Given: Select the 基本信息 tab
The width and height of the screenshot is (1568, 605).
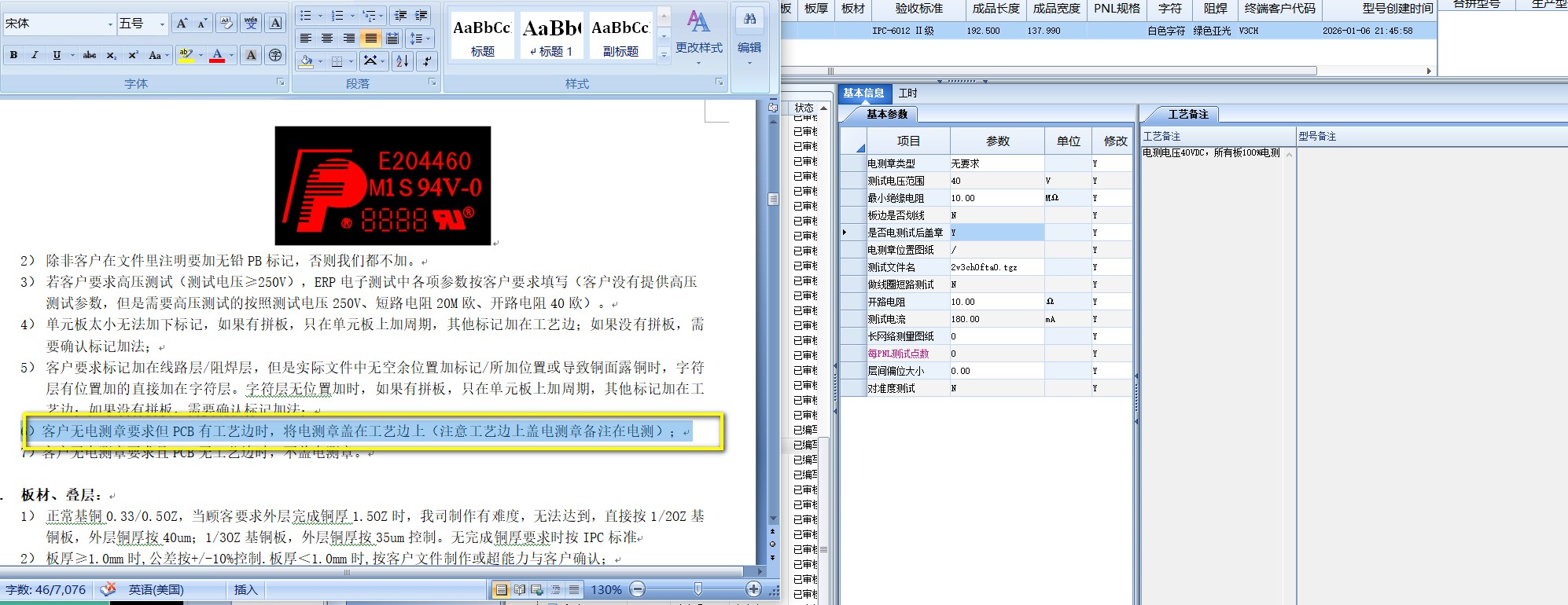Looking at the screenshot, I should pos(863,93).
